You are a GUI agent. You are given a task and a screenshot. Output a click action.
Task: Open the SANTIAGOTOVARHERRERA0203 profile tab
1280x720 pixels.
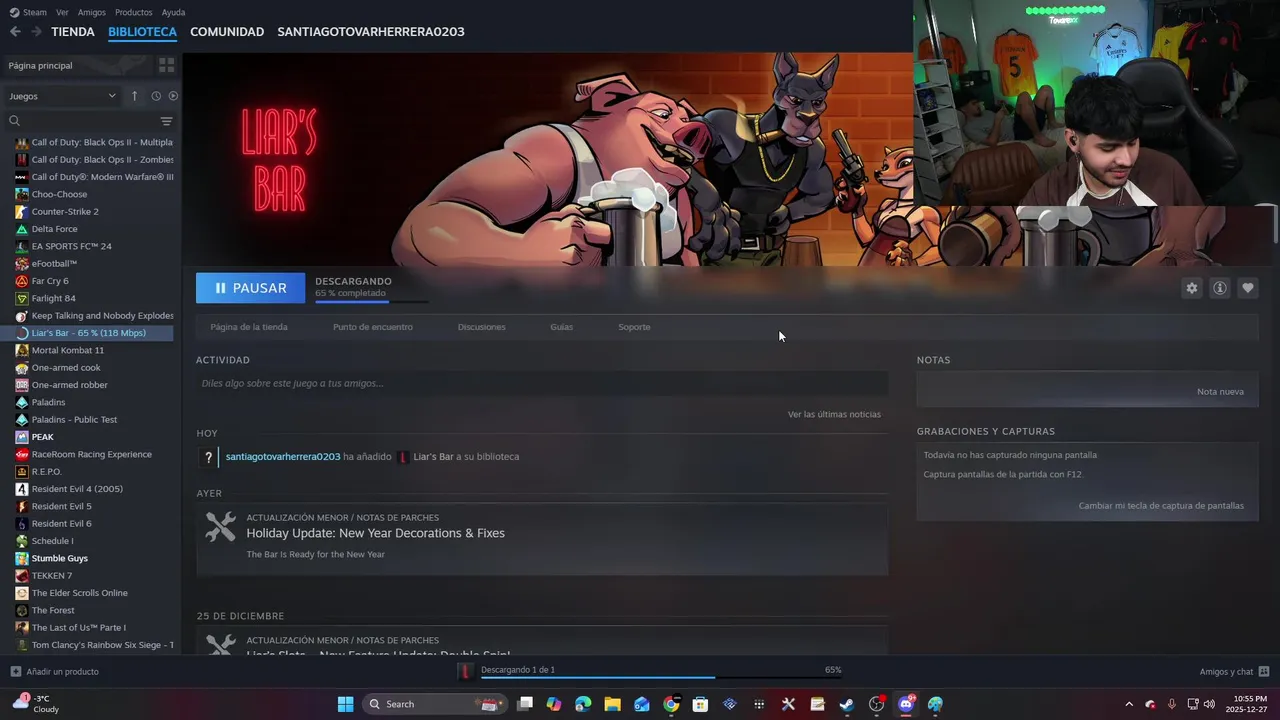pos(371,32)
